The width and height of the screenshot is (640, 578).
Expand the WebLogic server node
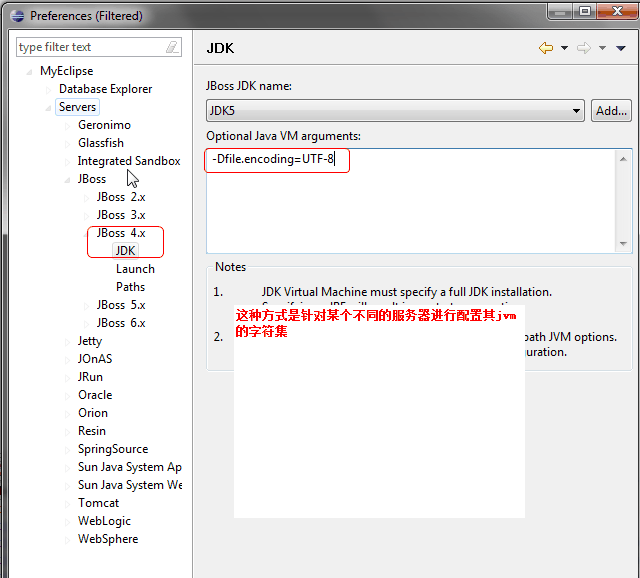(67, 522)
